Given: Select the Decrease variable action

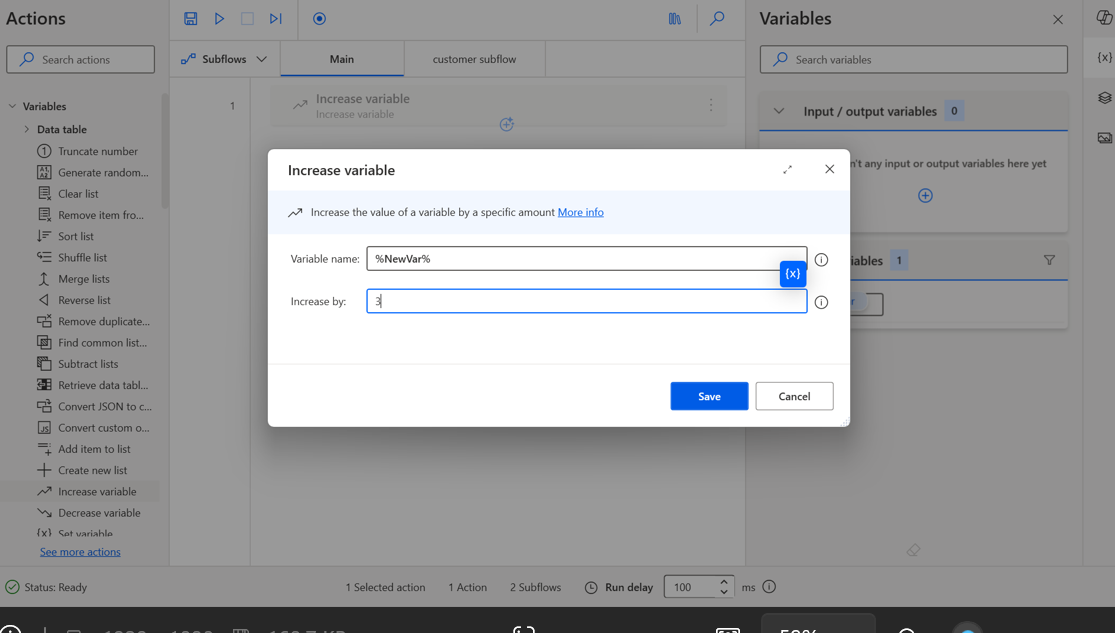Looking at the screenshot, I should coord(89,513).
